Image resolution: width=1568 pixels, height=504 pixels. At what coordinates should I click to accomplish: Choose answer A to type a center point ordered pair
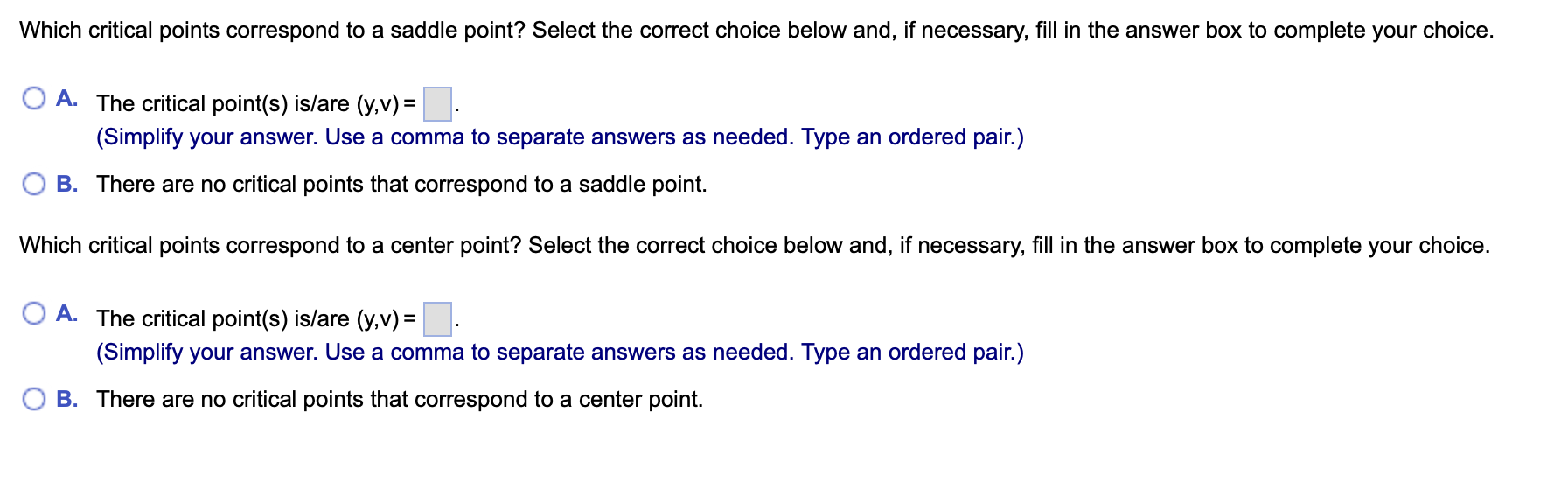click(34, 311)
